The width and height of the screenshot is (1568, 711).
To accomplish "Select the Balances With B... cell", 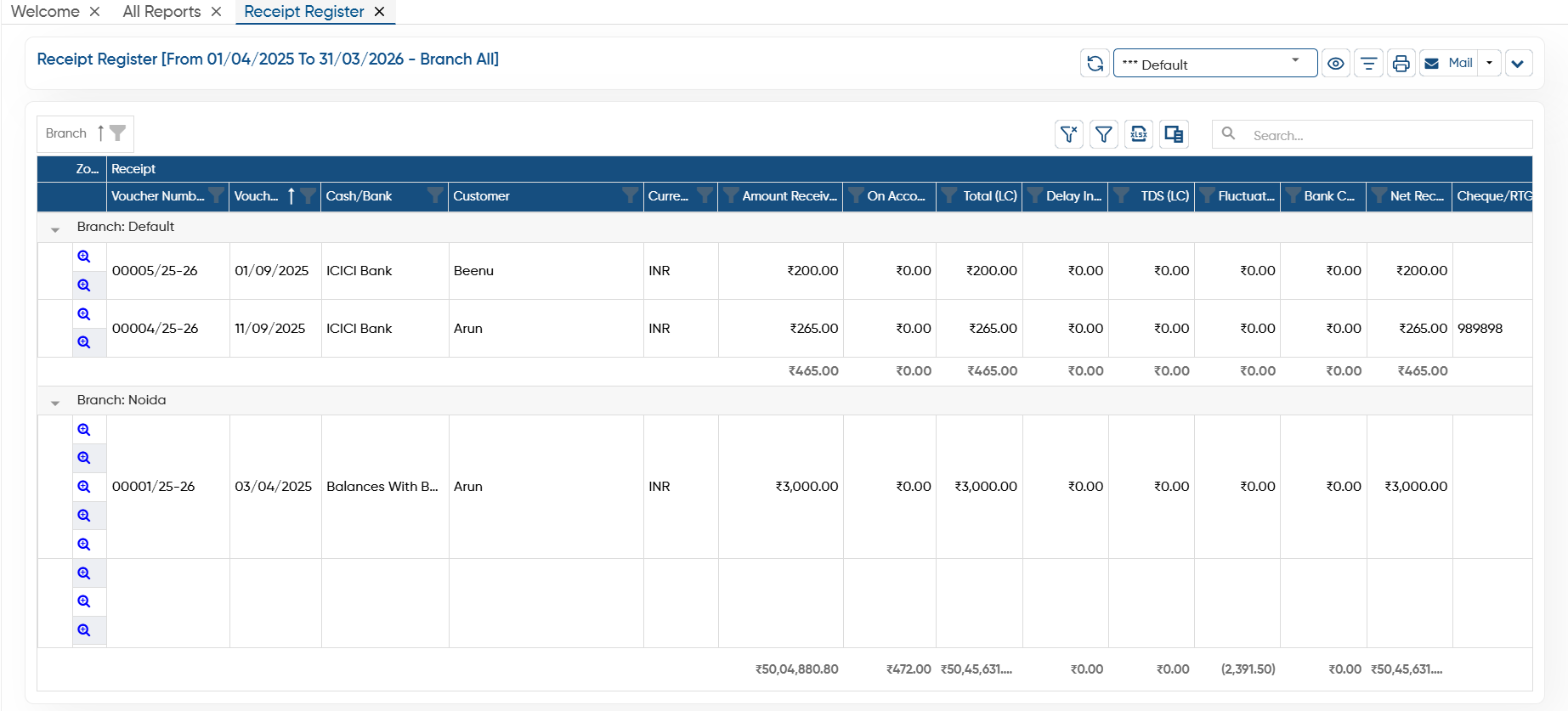I will coord(385,487).
